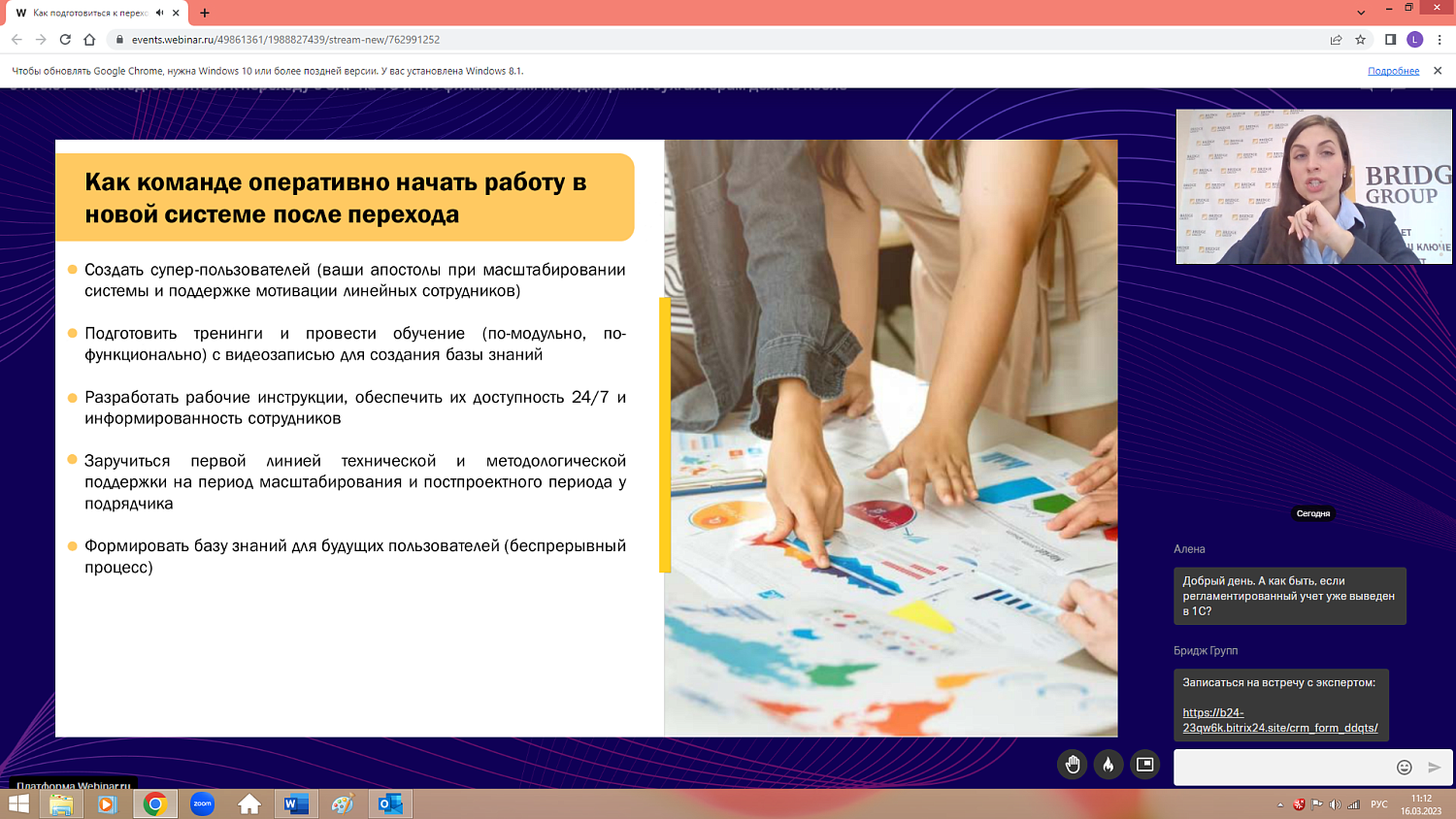This screenshot has width=1456, height=819.
Task: Open Microsoft Word from the taskbar
Action: point(295,803)
